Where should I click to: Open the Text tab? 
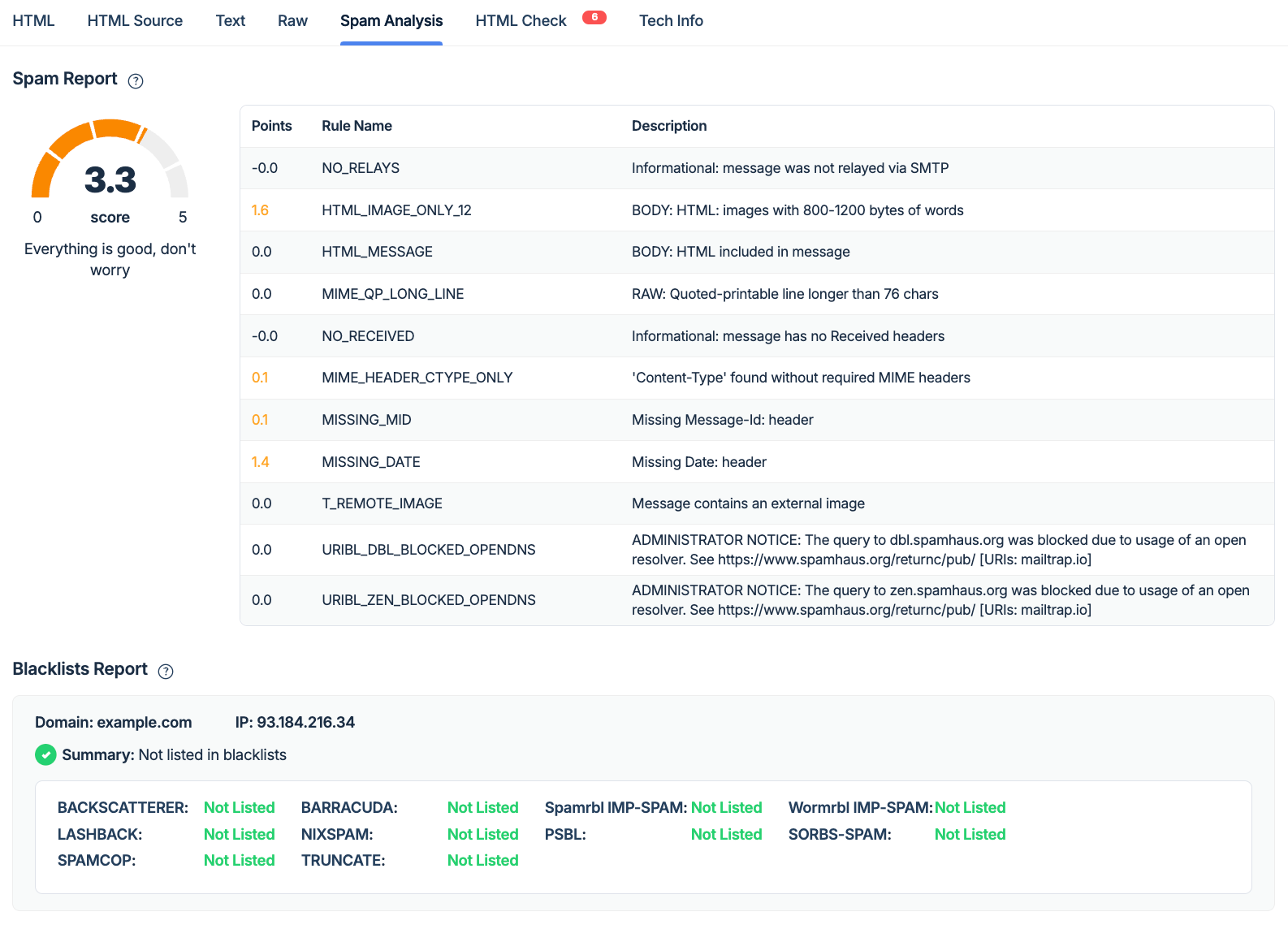(x=231, y=21)
